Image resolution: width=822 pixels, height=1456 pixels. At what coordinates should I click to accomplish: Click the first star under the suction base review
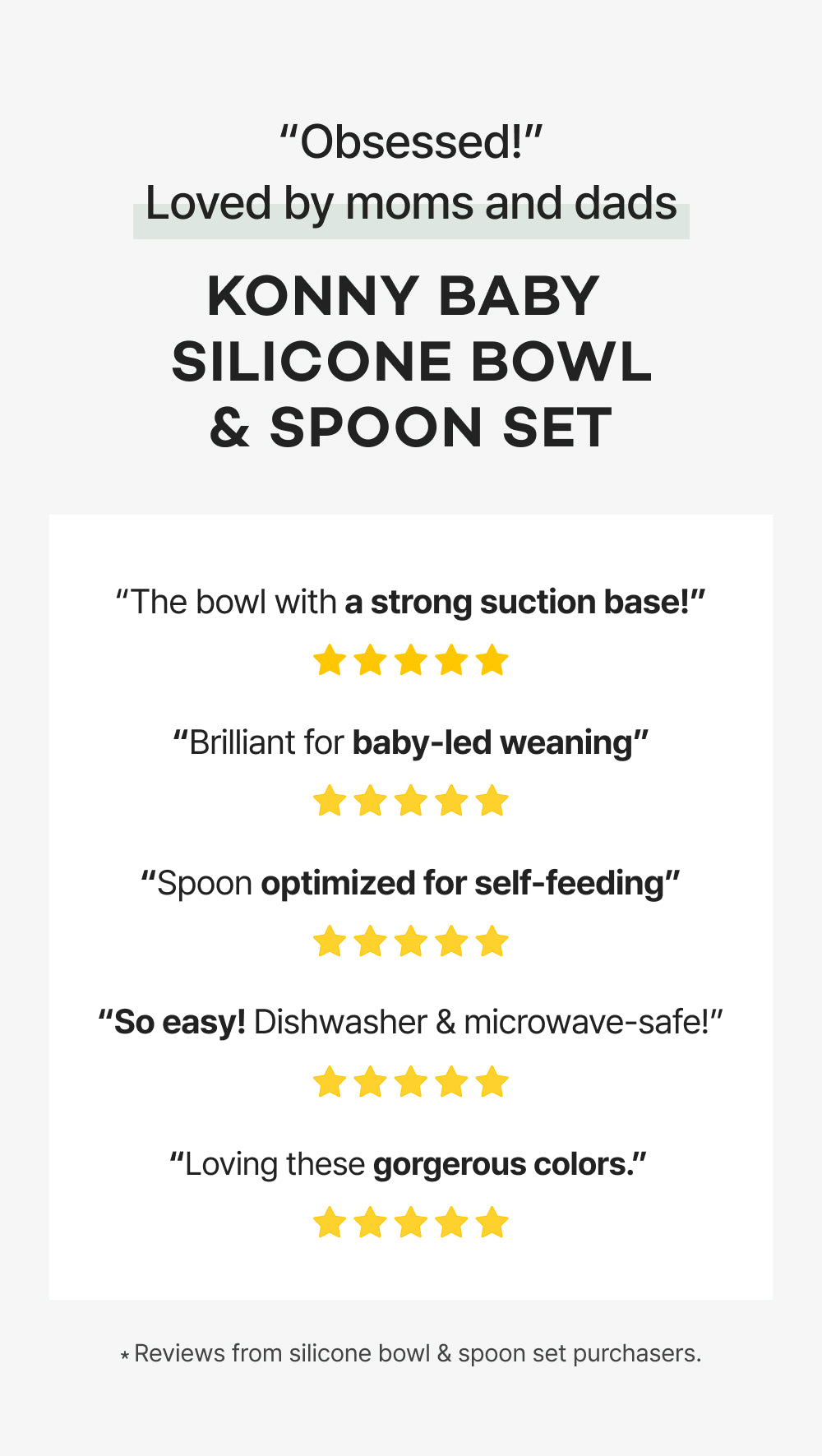(330, 660)
